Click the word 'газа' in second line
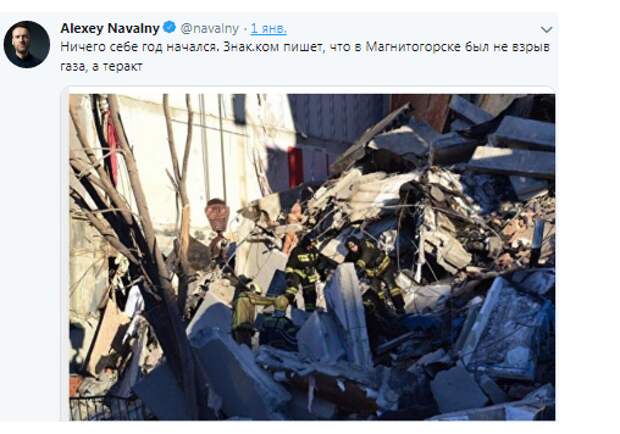The height and width of the screenshot is (434, 620). [74, 66]
